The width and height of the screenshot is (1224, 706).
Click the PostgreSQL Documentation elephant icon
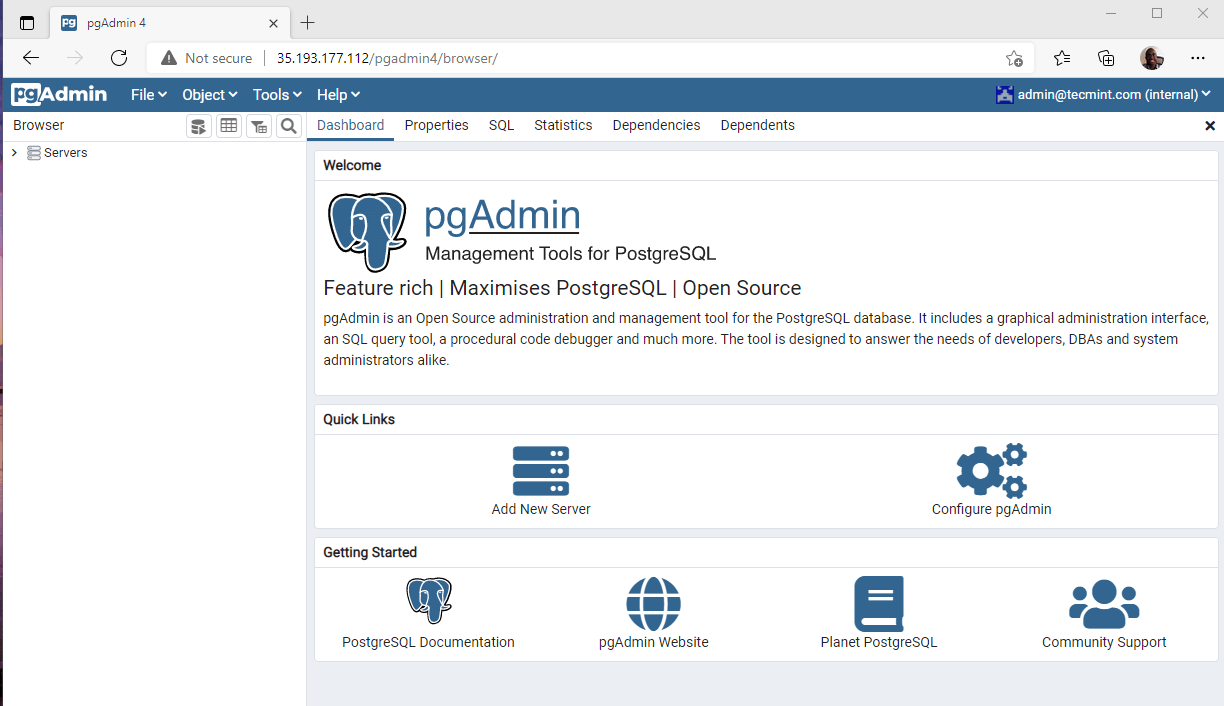[429, 601]
